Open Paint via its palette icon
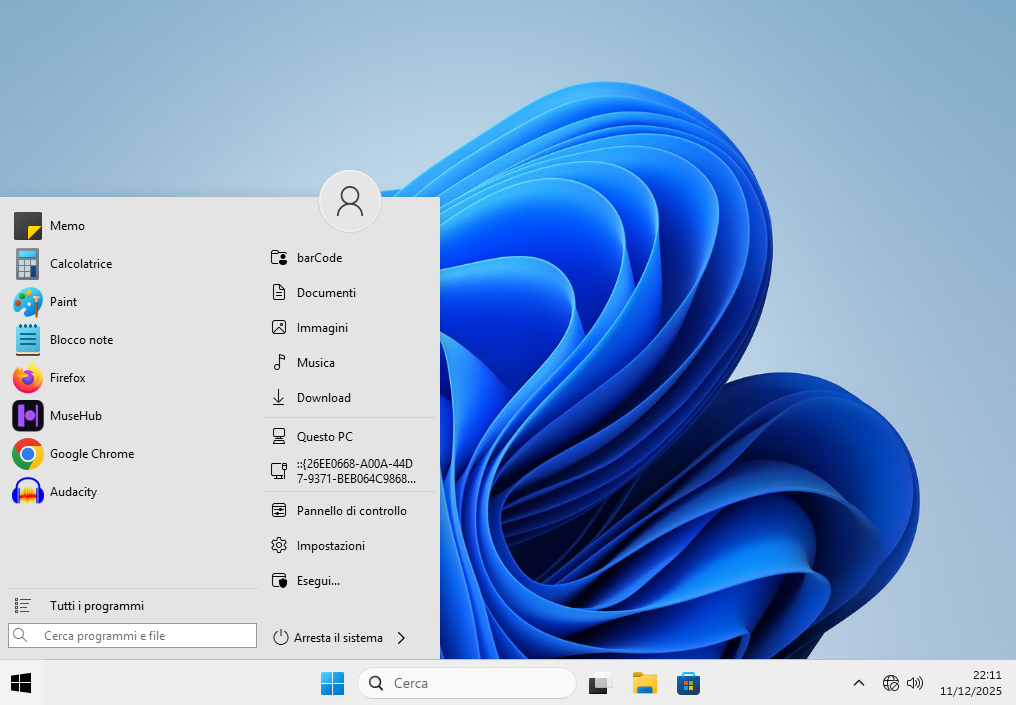This screenshot has width=1016, height=705. 28,302
